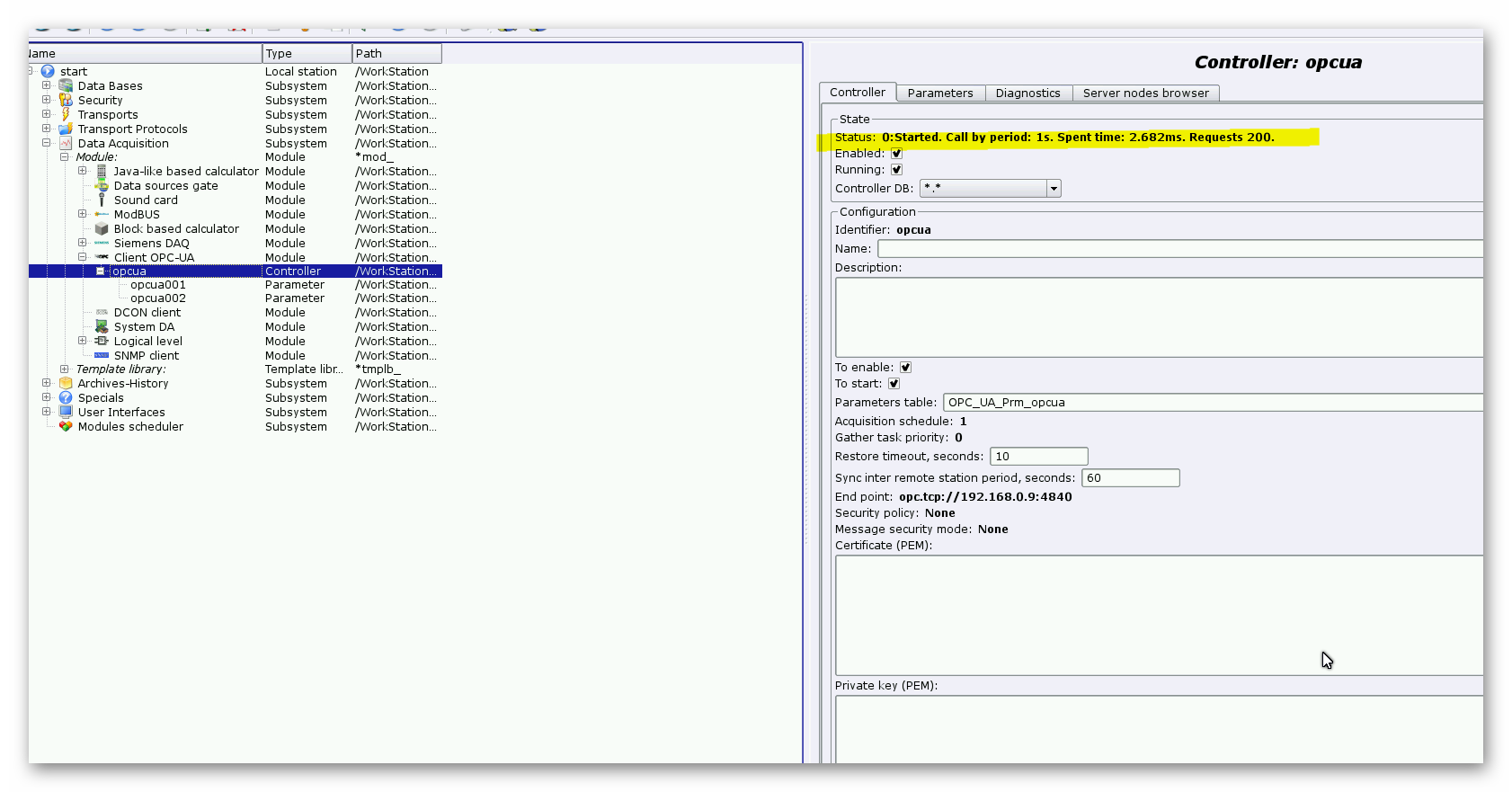Switch to the Diagnostics tab
1512x792 pixels.
click(x=1027, y=93)
